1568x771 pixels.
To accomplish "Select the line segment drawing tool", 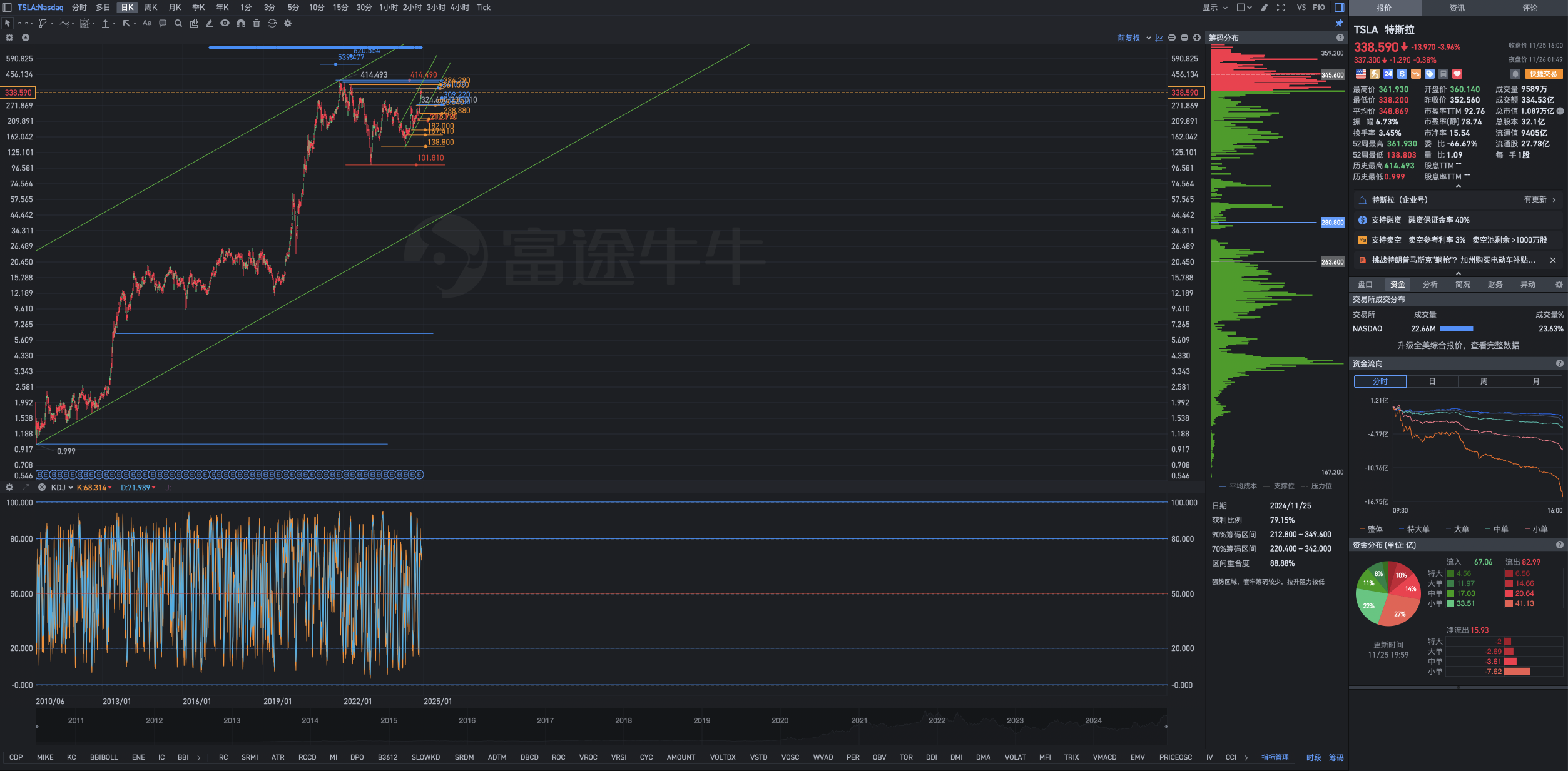I will pos(23,23).
